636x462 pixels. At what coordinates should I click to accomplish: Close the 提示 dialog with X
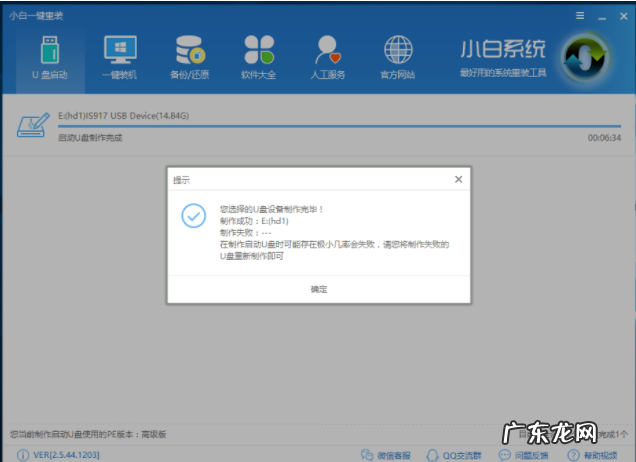pos(458,179)
